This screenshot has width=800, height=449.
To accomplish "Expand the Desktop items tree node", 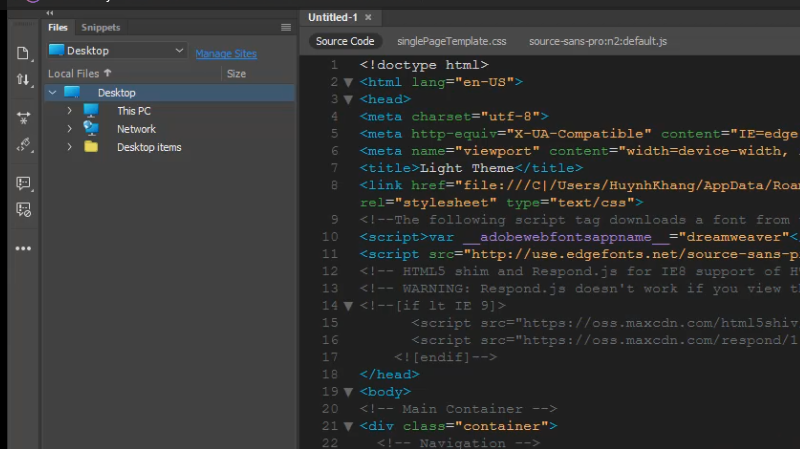I will coord(69,147).
